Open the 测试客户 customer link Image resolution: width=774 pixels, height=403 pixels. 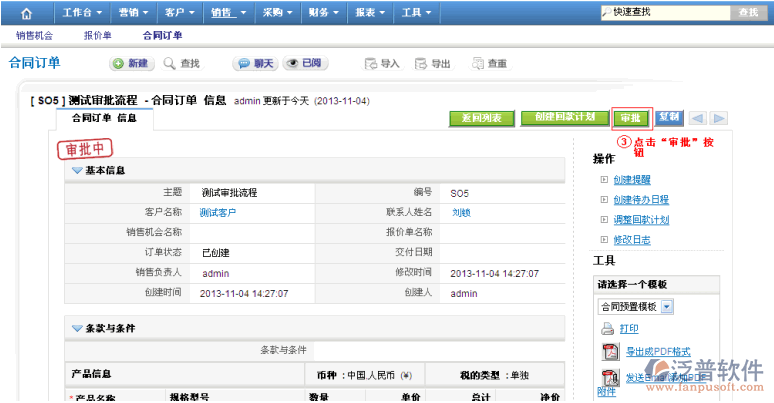click(x=218, y=212)
